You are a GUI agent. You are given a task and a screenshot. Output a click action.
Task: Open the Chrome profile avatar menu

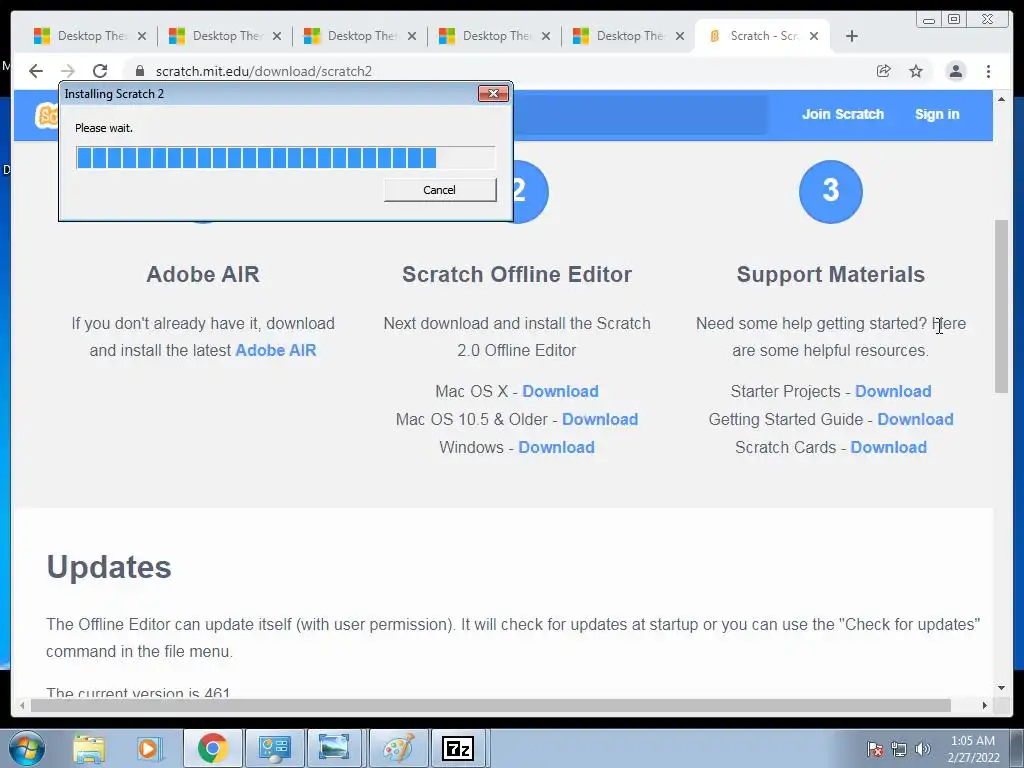955,71
